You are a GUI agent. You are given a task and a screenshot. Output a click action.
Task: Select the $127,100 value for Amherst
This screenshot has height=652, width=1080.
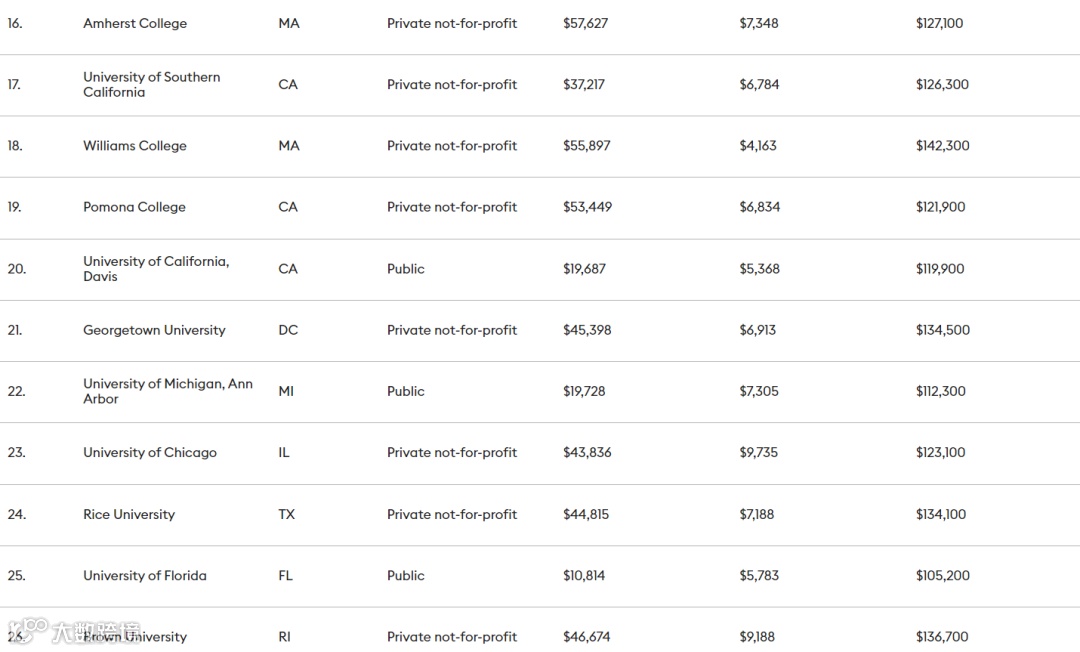pyautogui.click(x=939, y=23)
